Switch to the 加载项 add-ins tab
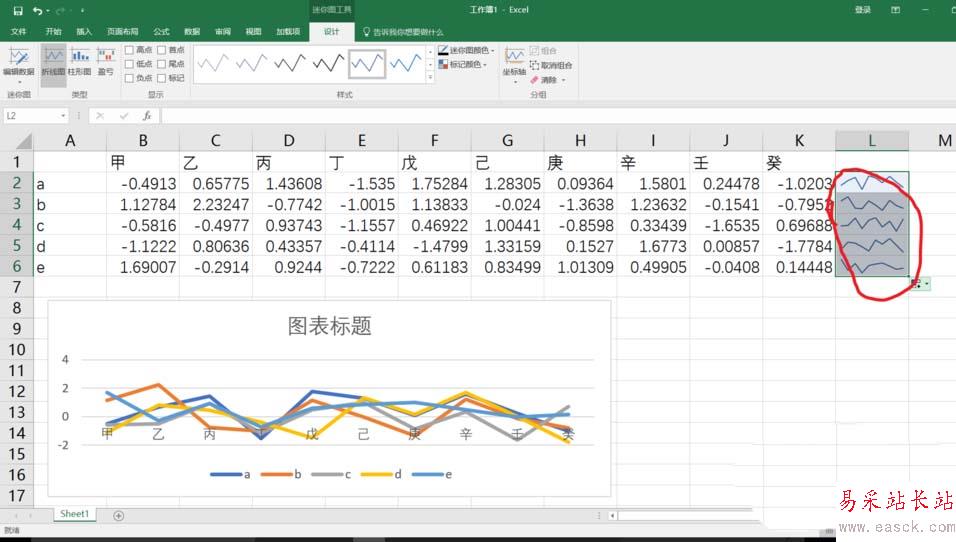 point(288,32)
